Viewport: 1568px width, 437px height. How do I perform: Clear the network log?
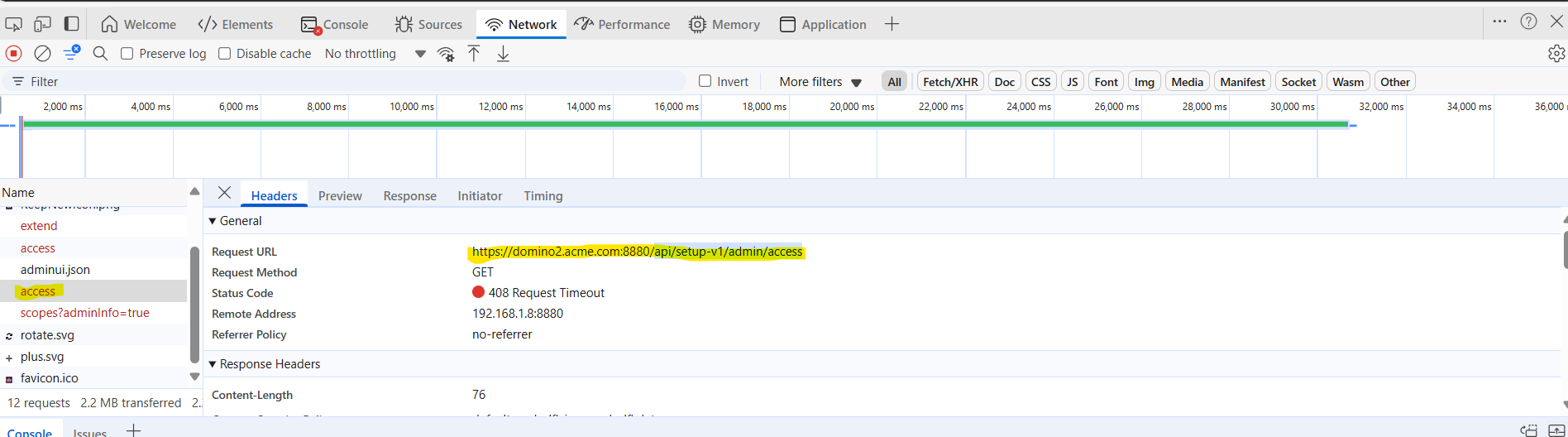tap(42, 54)
